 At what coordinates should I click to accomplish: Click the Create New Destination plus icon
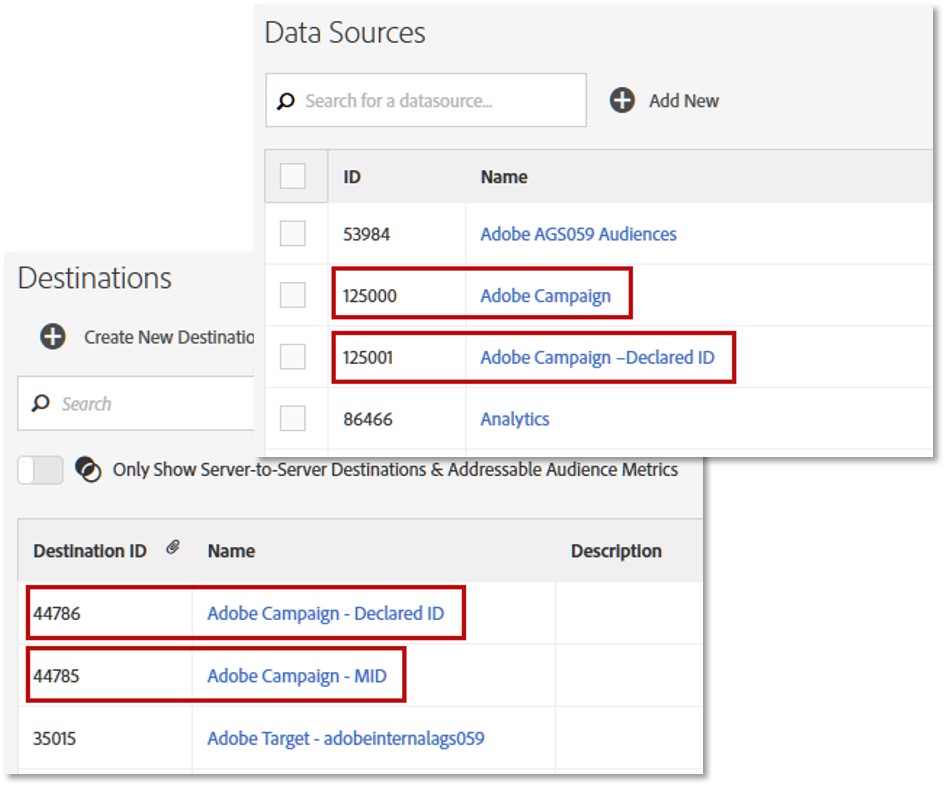tap(53, 336)
